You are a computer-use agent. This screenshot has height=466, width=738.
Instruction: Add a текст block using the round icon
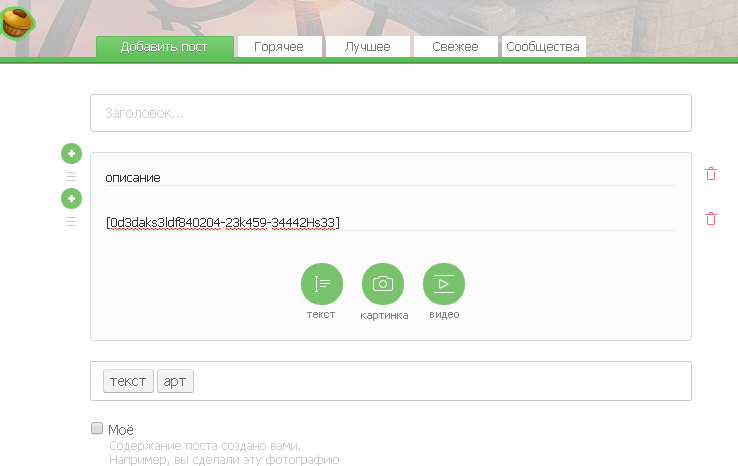[x=322, y=284]
